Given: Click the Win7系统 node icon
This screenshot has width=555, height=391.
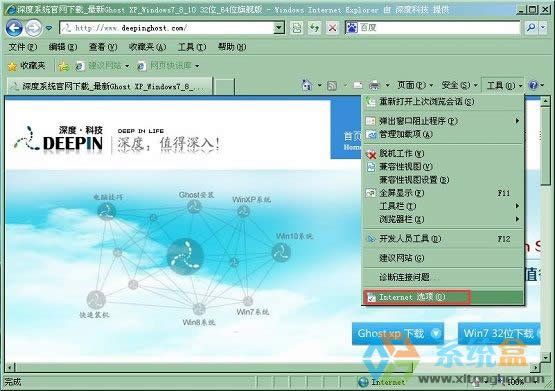Looking at the screenshot, I should coord(248,301).
